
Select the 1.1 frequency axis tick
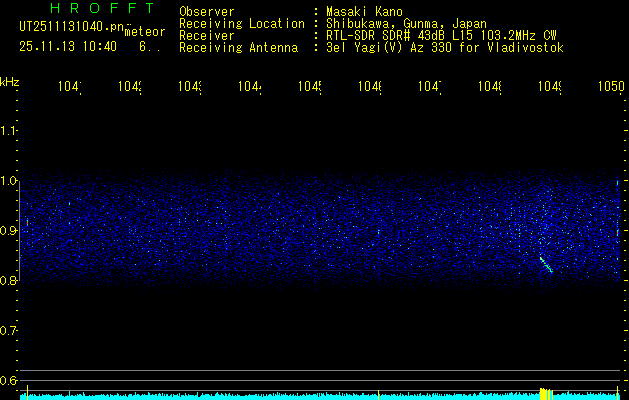pyautogui.click(x=9, y=131)
